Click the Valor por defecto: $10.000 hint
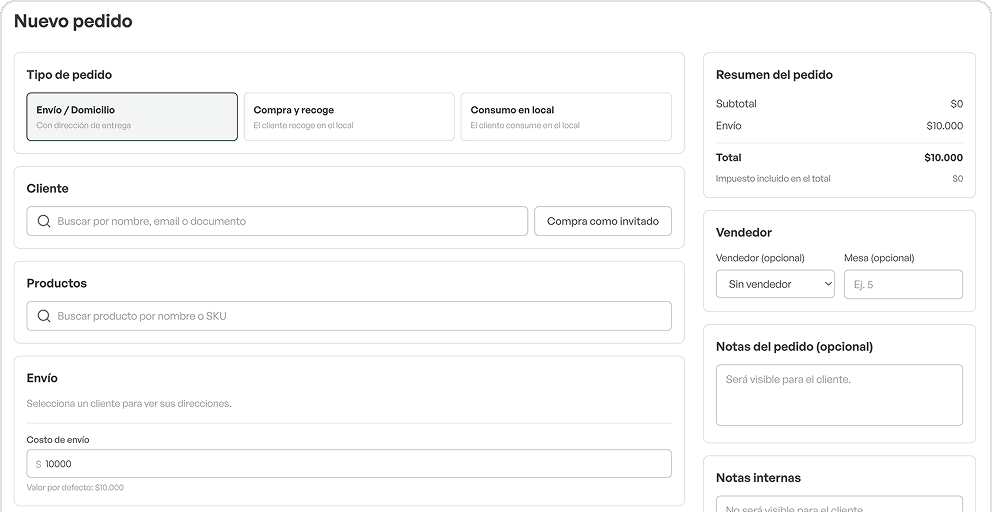The height and width of the screenshot is (512, 992). coord(75,488)
